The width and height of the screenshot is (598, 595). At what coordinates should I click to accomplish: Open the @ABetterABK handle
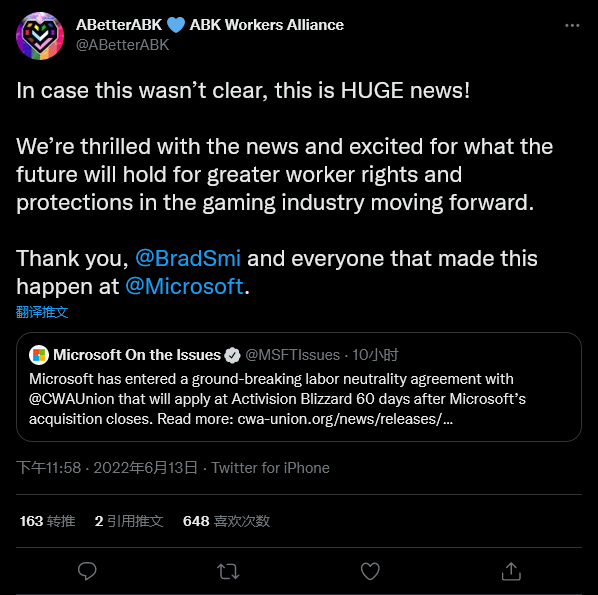click(x=122, y=45)
